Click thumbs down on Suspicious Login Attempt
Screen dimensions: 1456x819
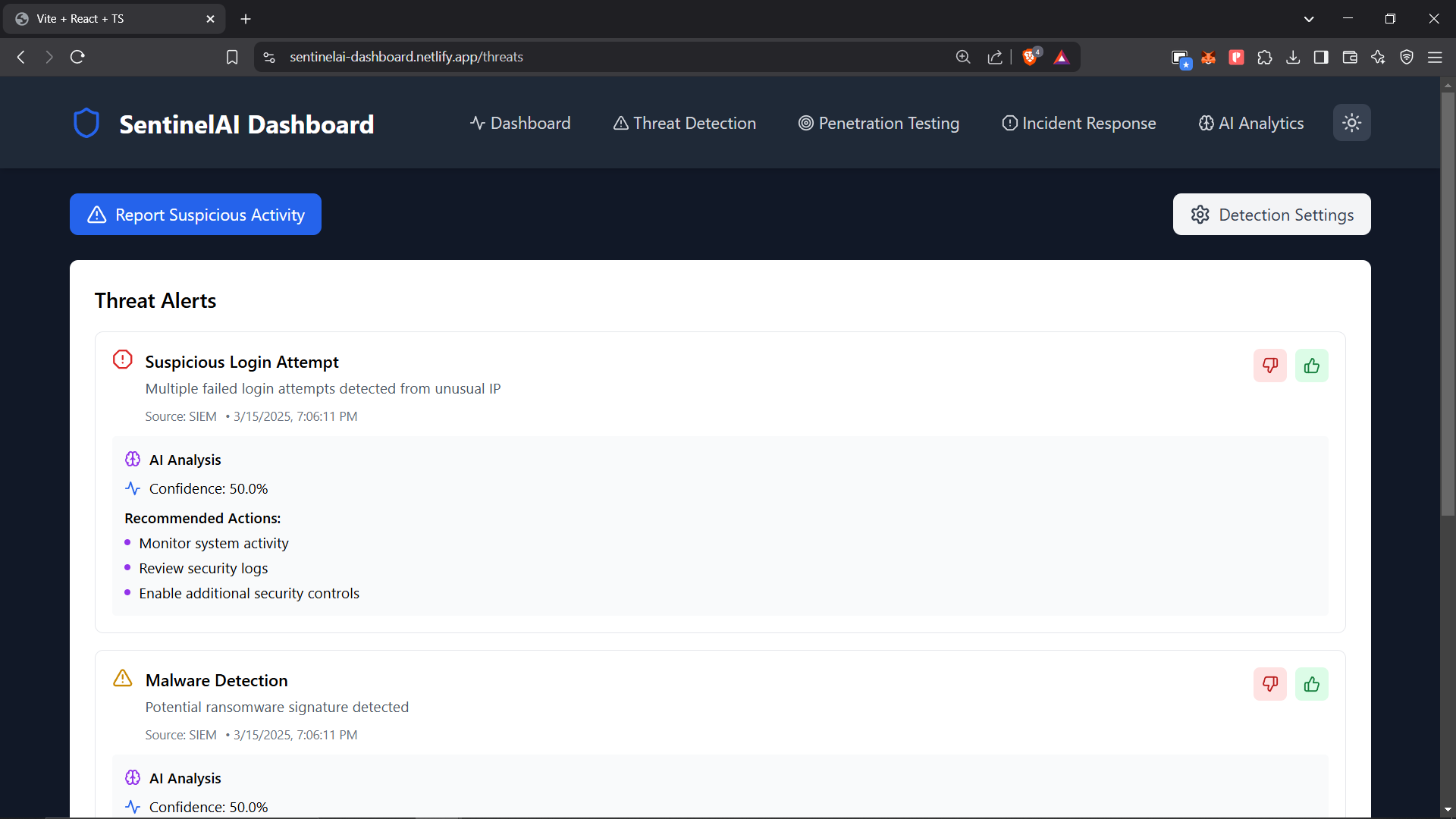[1269, 366]
